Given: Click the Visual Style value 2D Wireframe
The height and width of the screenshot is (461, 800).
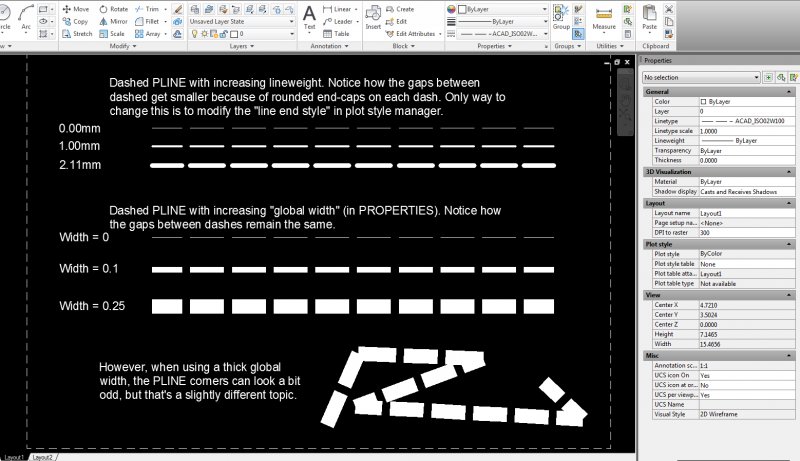Looking at the screenshot, I should pos(746,414).
